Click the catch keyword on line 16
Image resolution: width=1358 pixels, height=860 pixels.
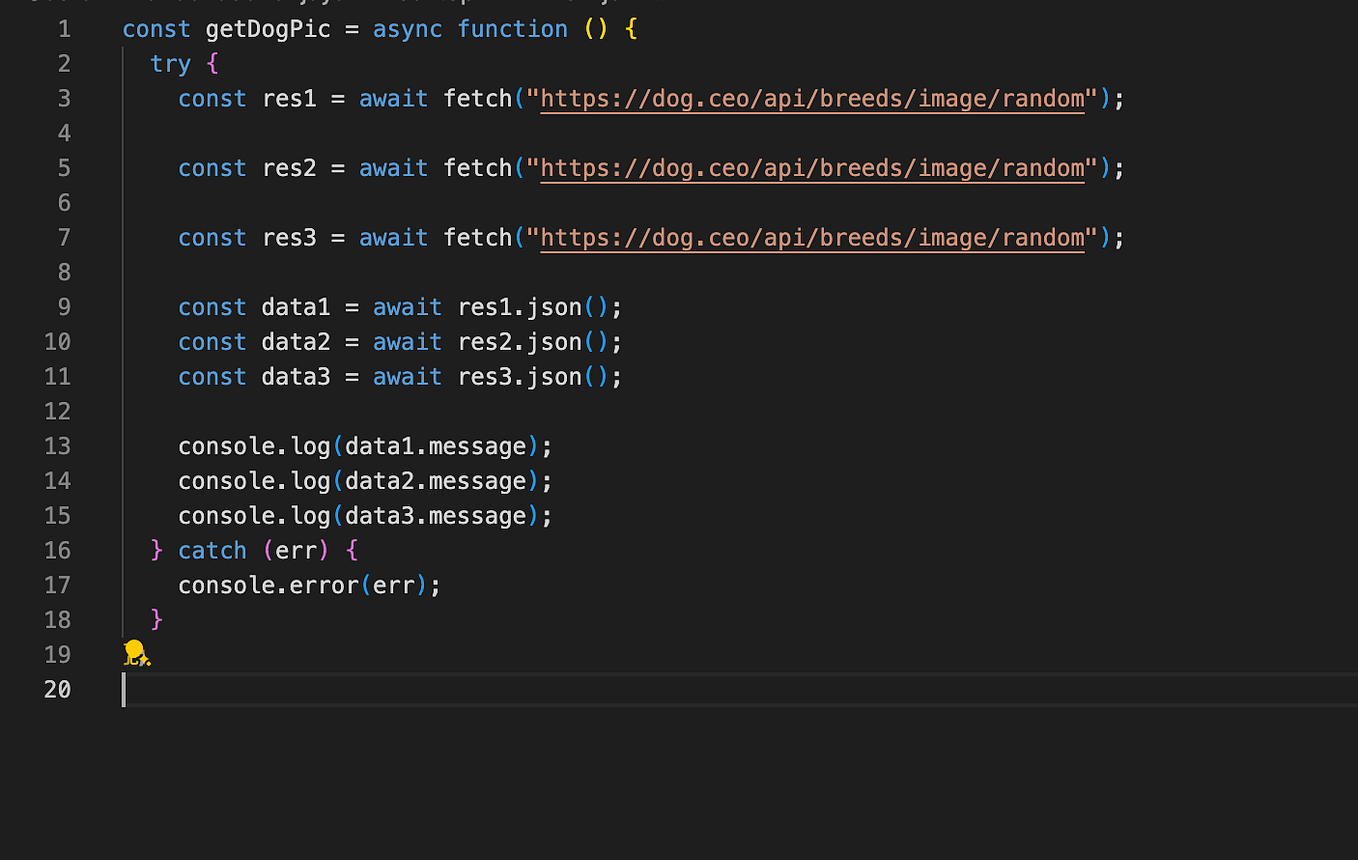tap(212, 550)
